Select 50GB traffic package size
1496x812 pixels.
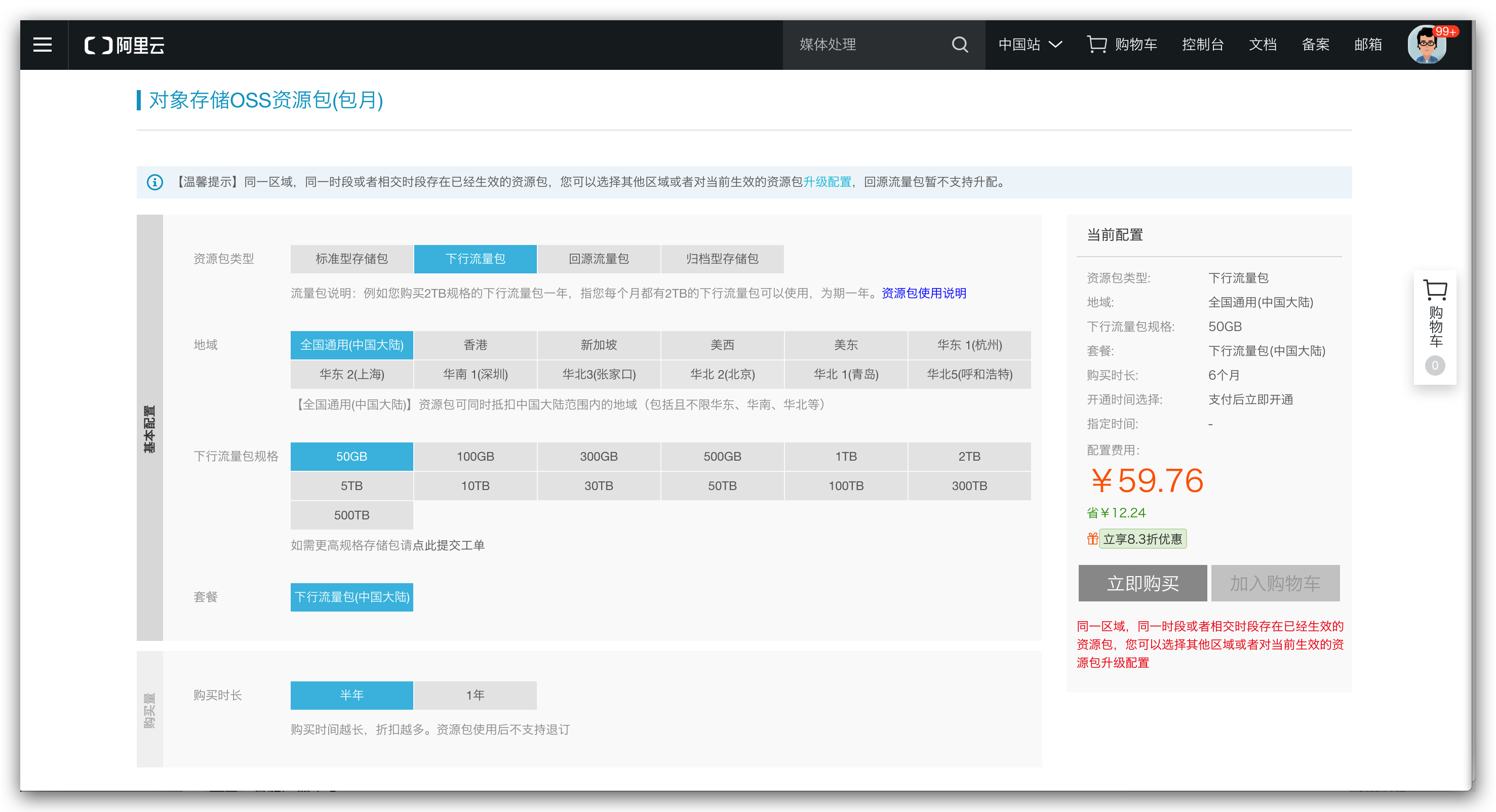point(351,456)
